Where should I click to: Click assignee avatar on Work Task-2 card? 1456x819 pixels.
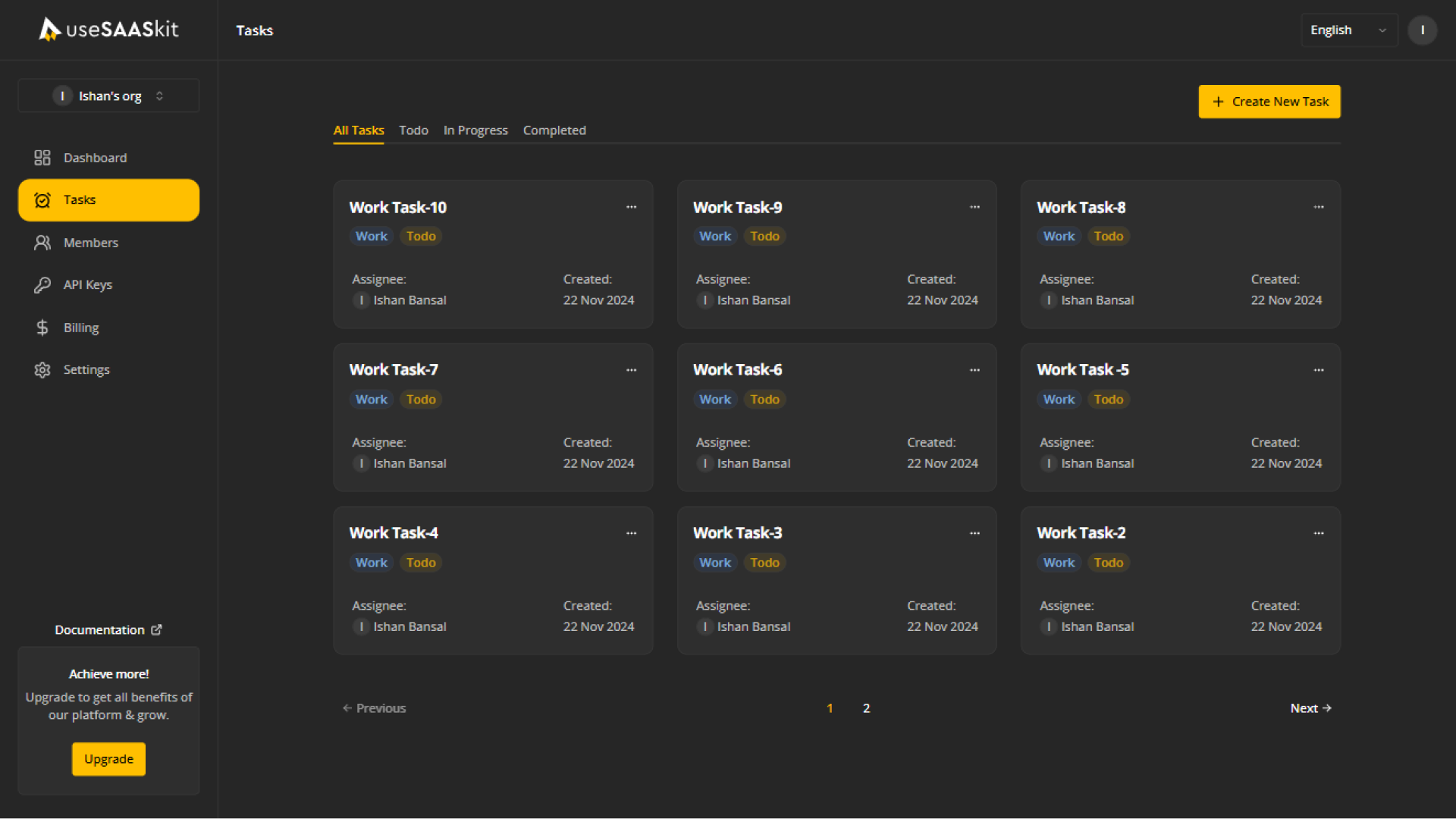(x=1049, y=626)
